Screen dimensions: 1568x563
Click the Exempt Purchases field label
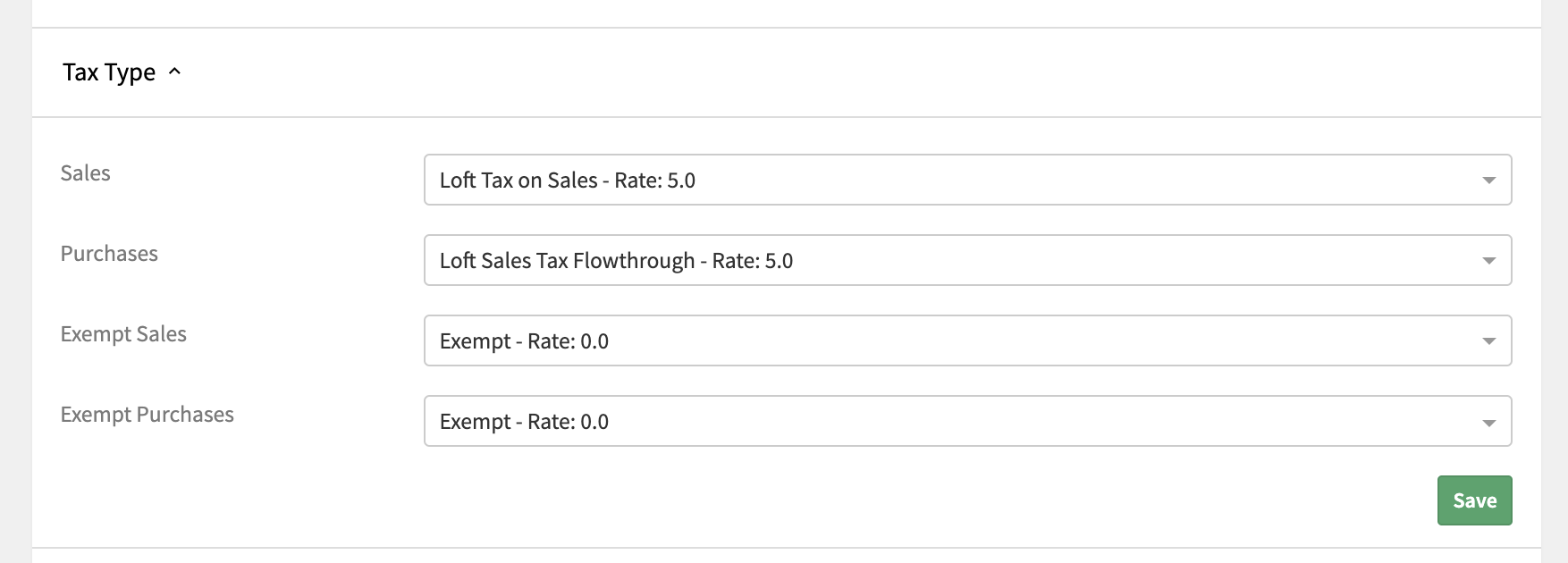point(148,415)
